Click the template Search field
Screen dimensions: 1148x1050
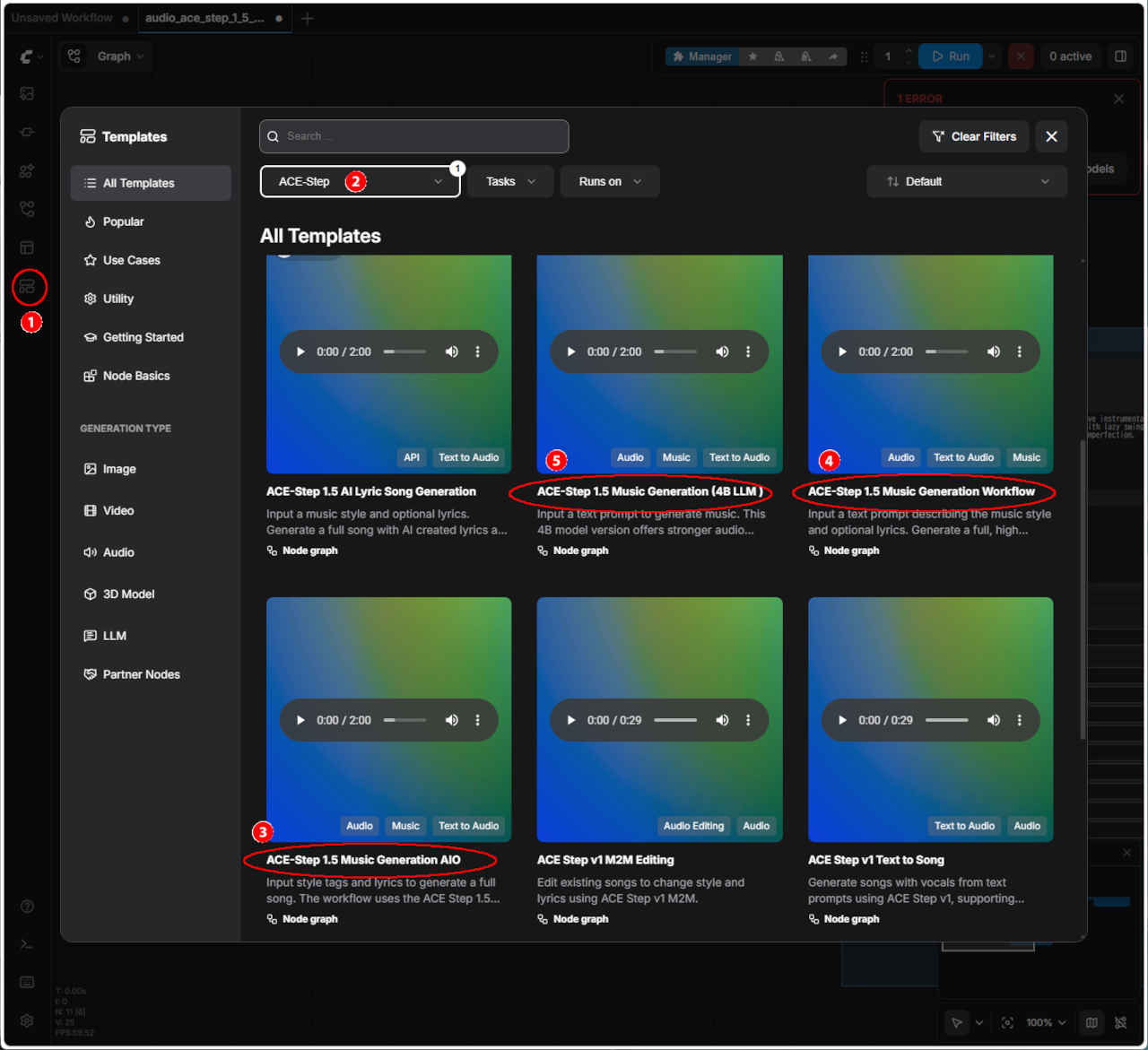point(414,136)
